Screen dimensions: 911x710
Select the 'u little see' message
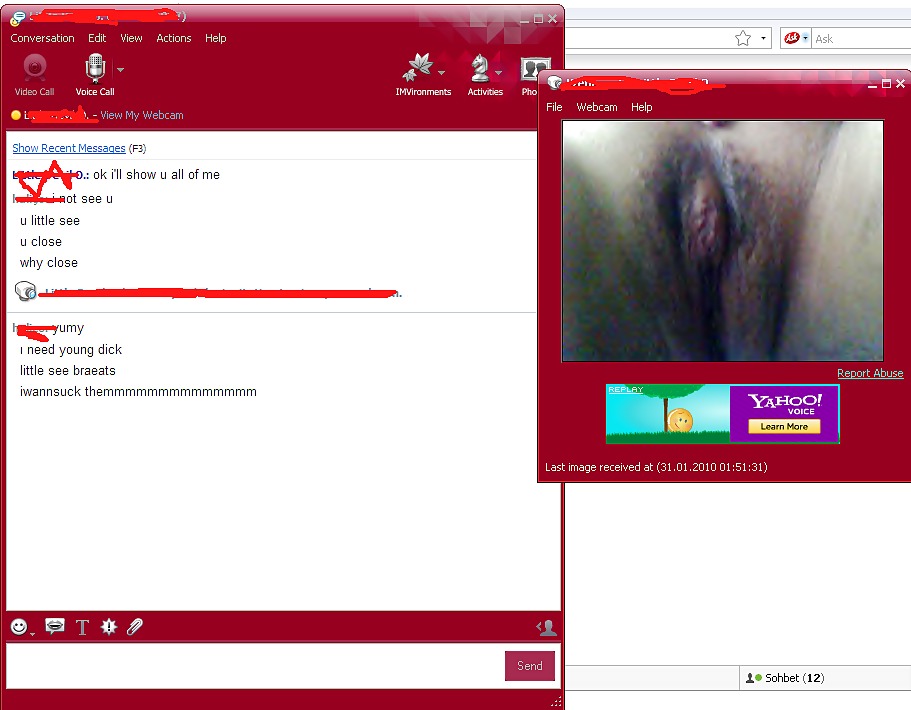[50, 221]
